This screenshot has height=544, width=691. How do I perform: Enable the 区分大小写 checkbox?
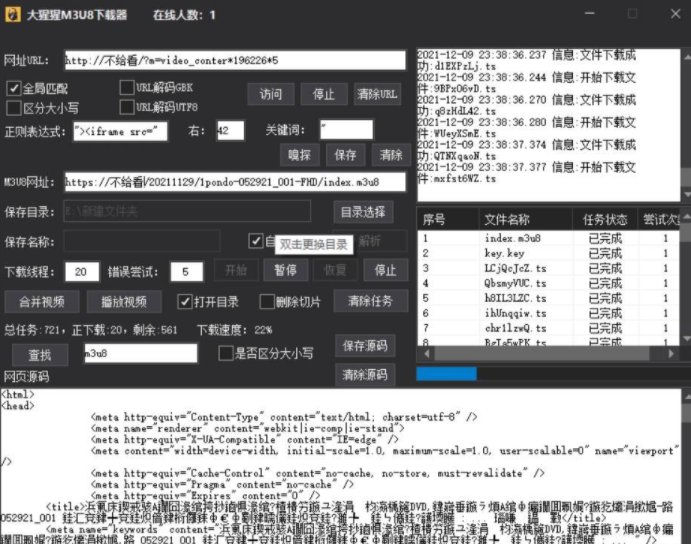(x=14, y=107)
